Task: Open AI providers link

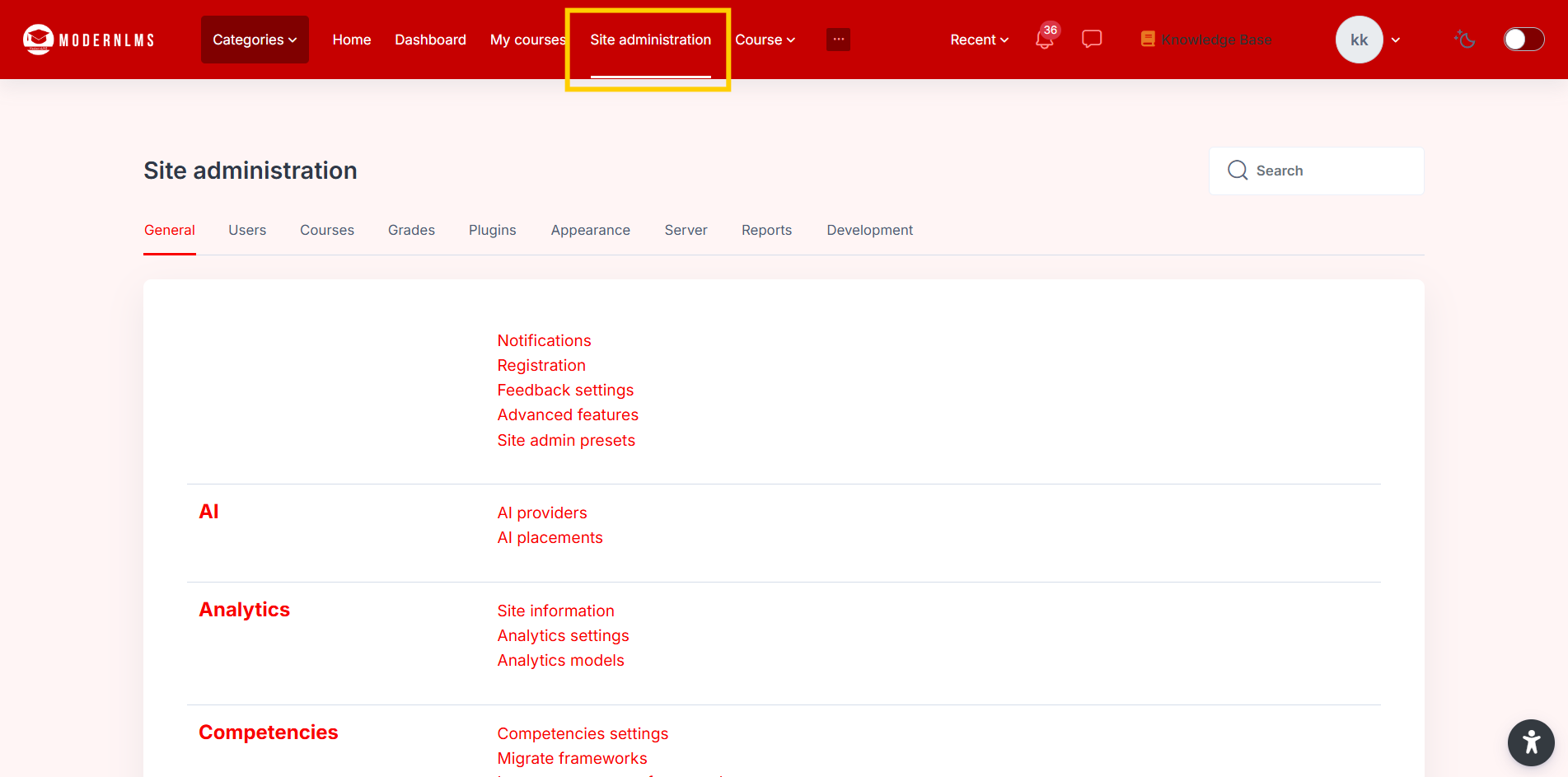Action: click(542, 513)
